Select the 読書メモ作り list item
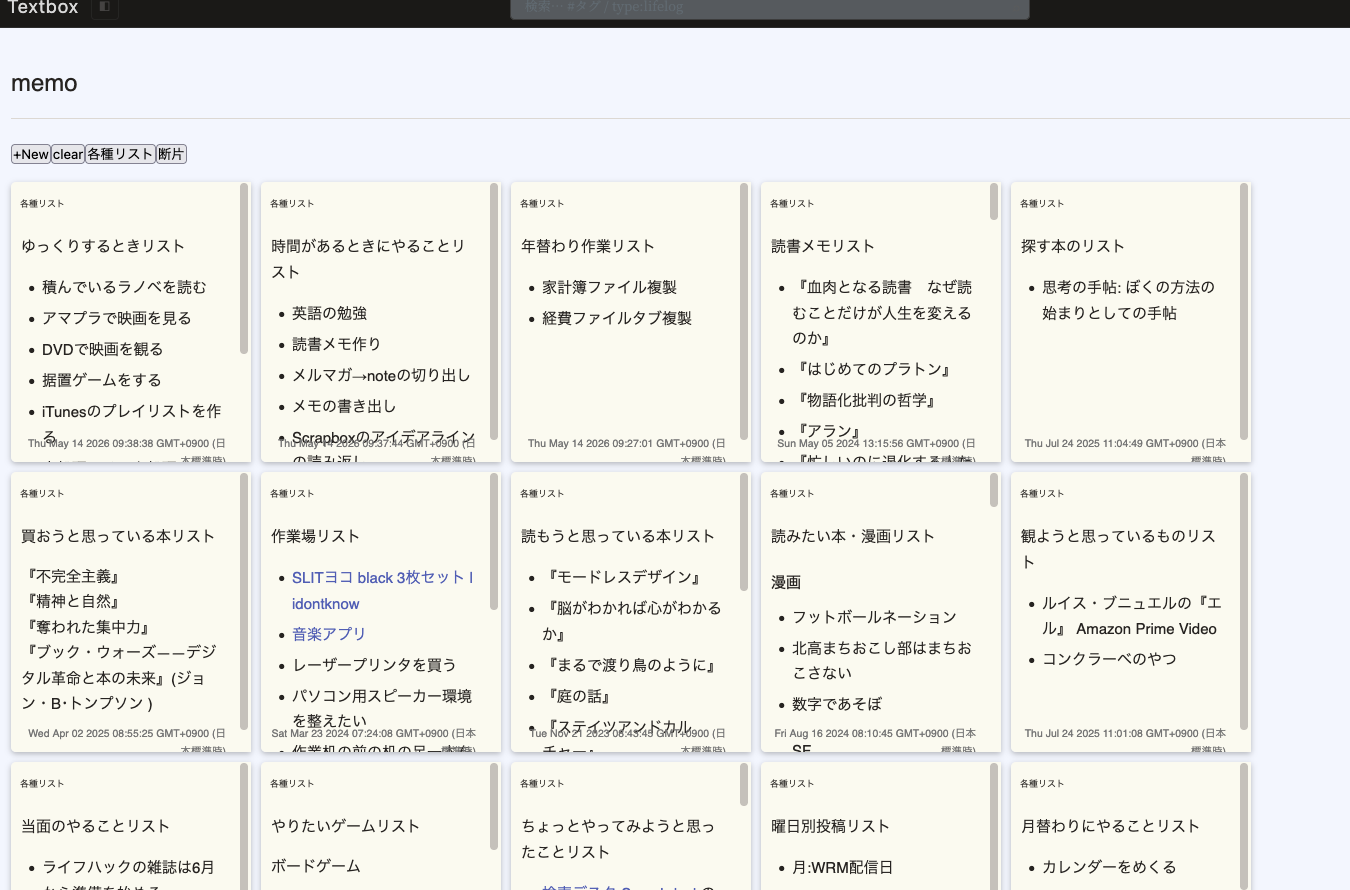 [x=336, y=344]
